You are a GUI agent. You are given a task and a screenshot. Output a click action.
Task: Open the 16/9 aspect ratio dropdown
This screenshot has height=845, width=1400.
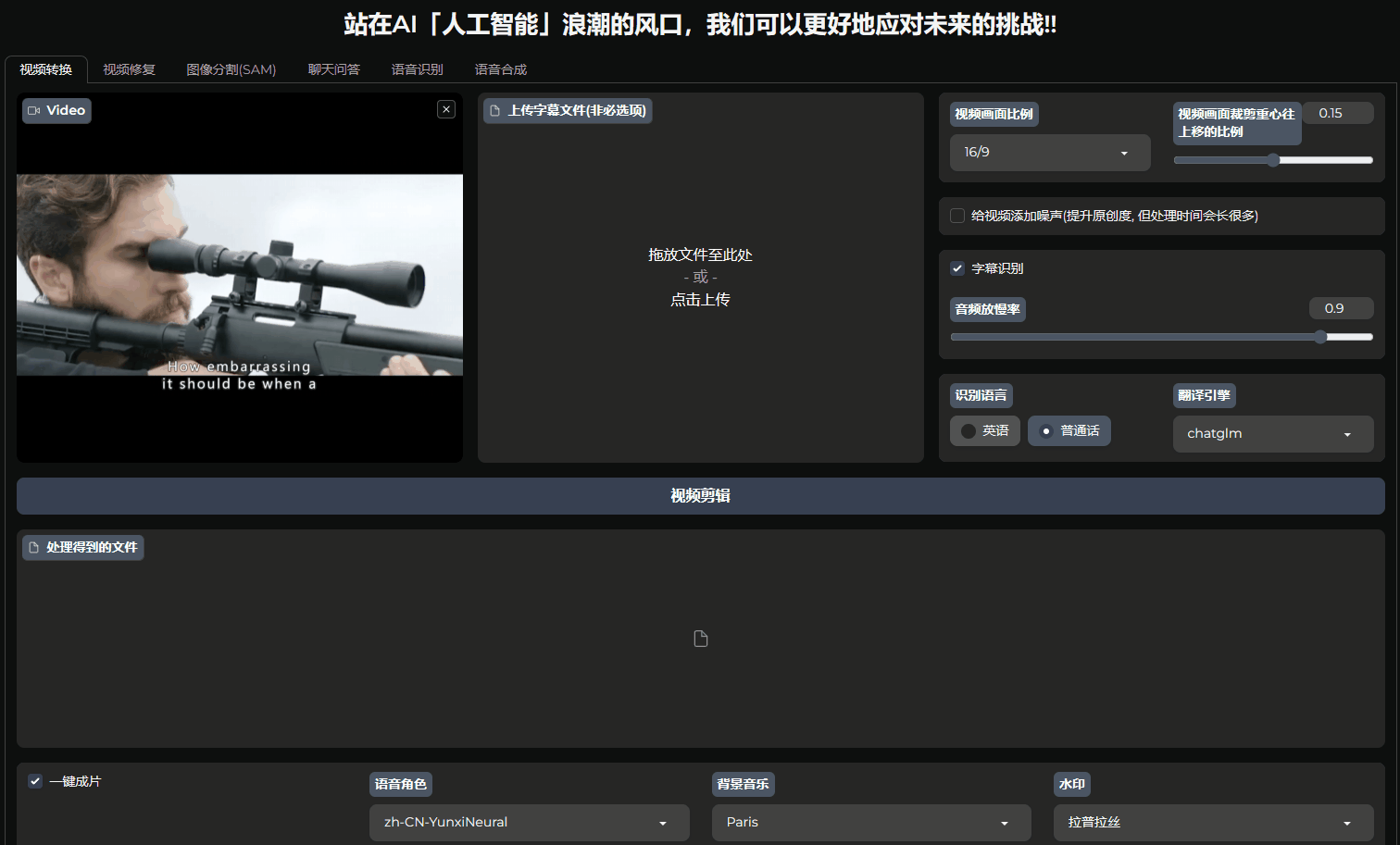[1049, 152]
